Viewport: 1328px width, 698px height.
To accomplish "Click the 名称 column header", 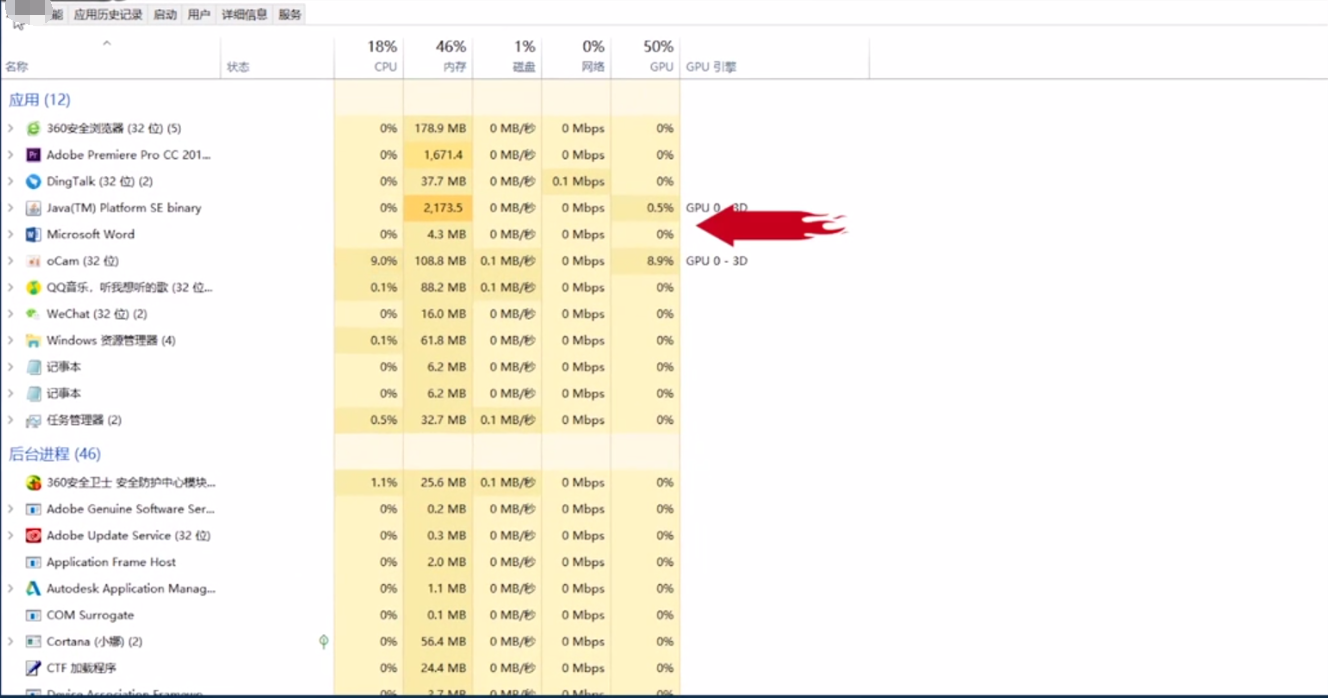I will tap(110, 57).
